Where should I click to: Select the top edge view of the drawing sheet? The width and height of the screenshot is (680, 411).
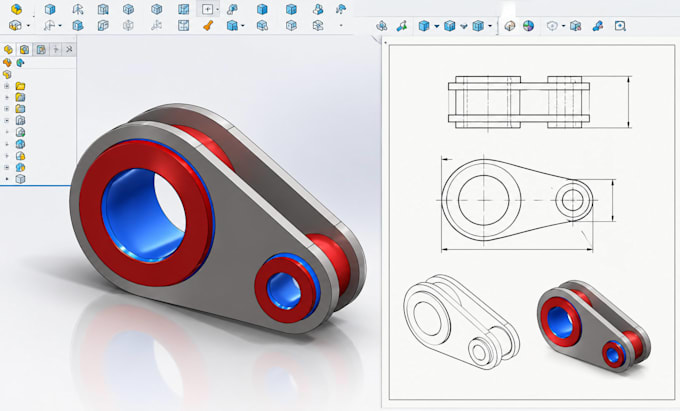point(519,102)
